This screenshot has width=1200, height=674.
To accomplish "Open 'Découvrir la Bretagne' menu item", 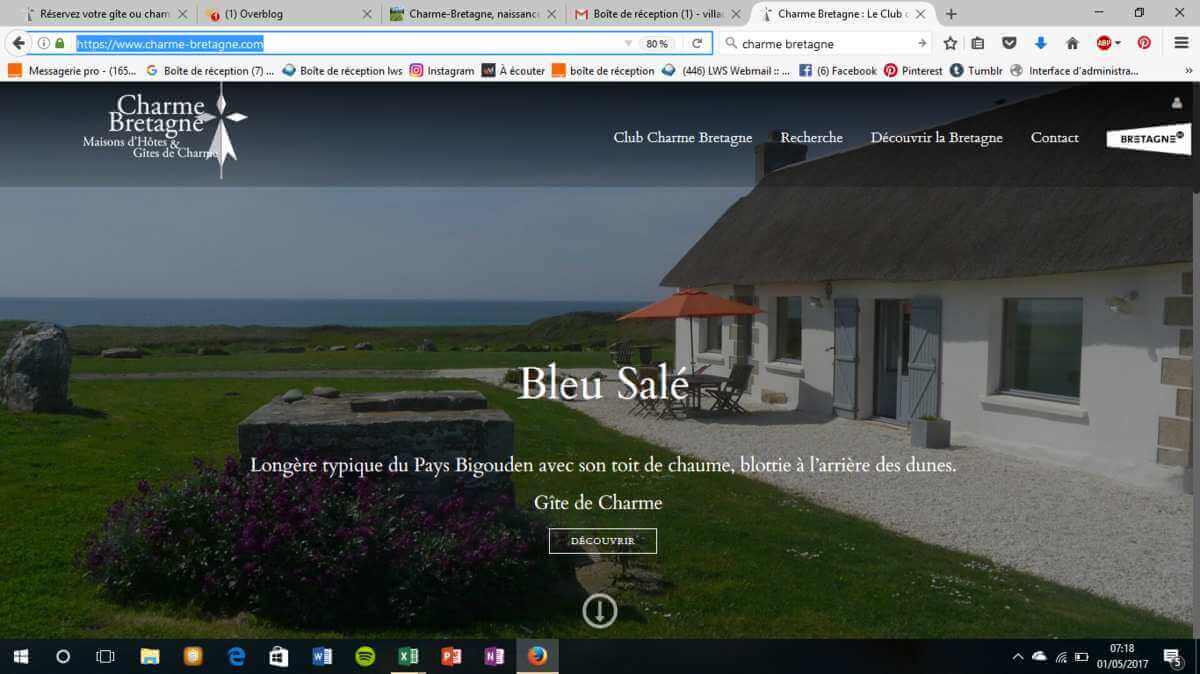I will coord(936,138).
